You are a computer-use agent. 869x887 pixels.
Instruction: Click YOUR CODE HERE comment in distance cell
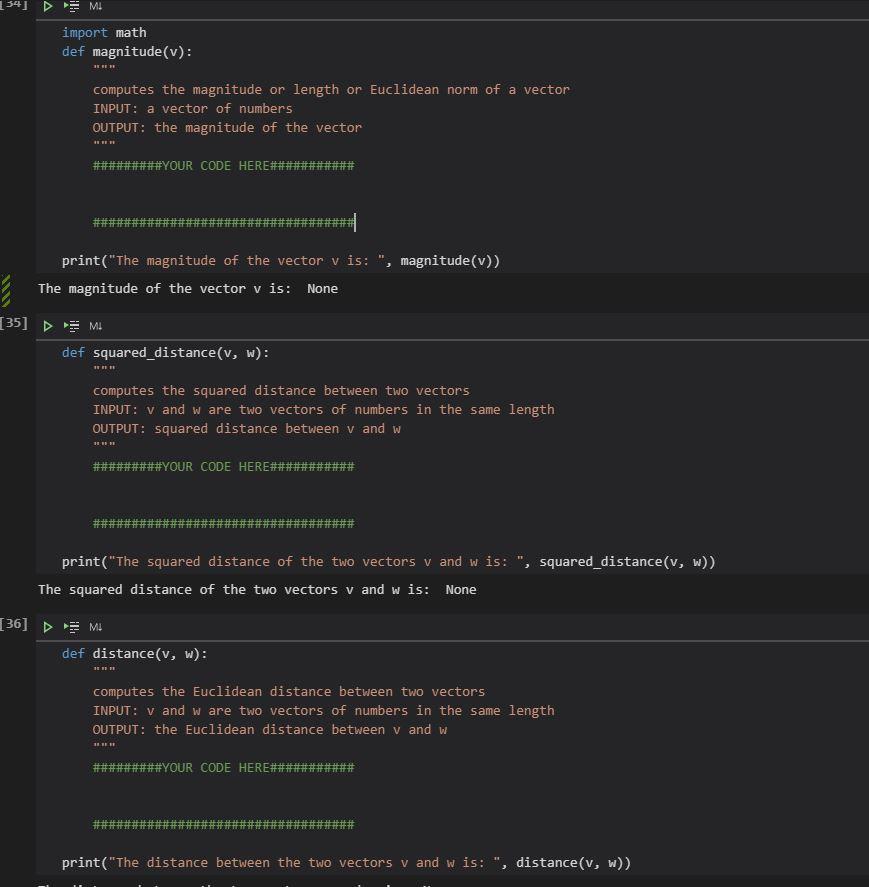point(223,768)
